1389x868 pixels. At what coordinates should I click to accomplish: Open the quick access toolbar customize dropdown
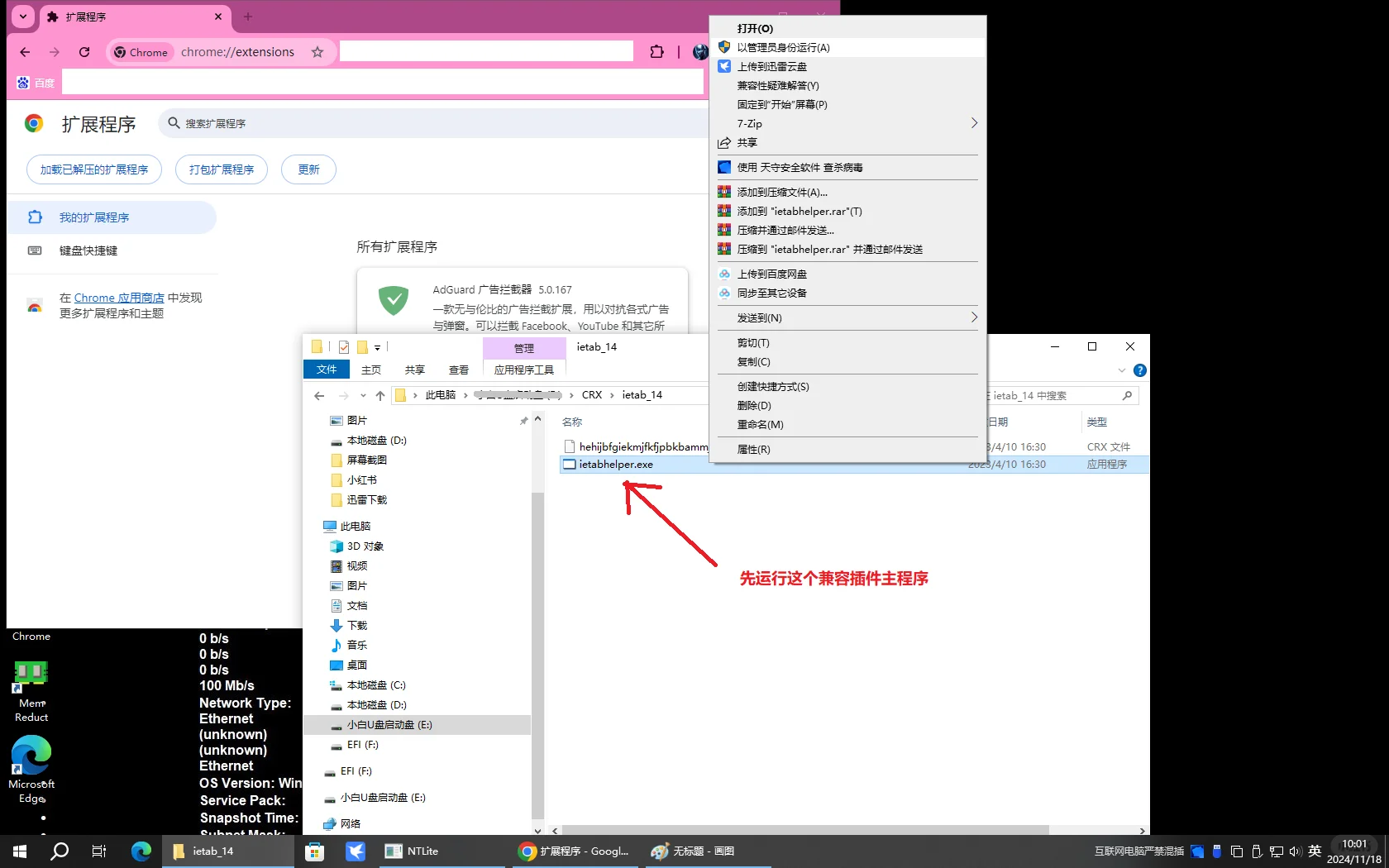(x=377, y=348)
